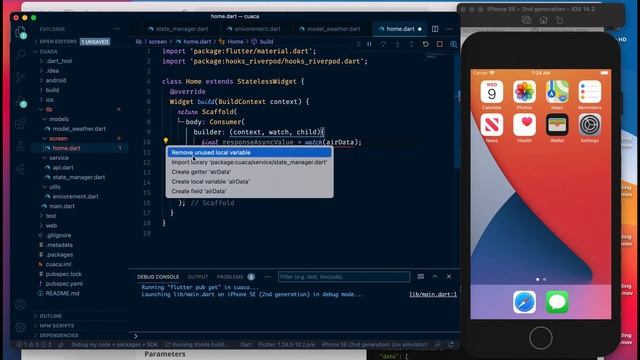This screenshot has width=640, height=360.
Task: Rotate the device from the simulator toolbar
Action: point(560,20)
